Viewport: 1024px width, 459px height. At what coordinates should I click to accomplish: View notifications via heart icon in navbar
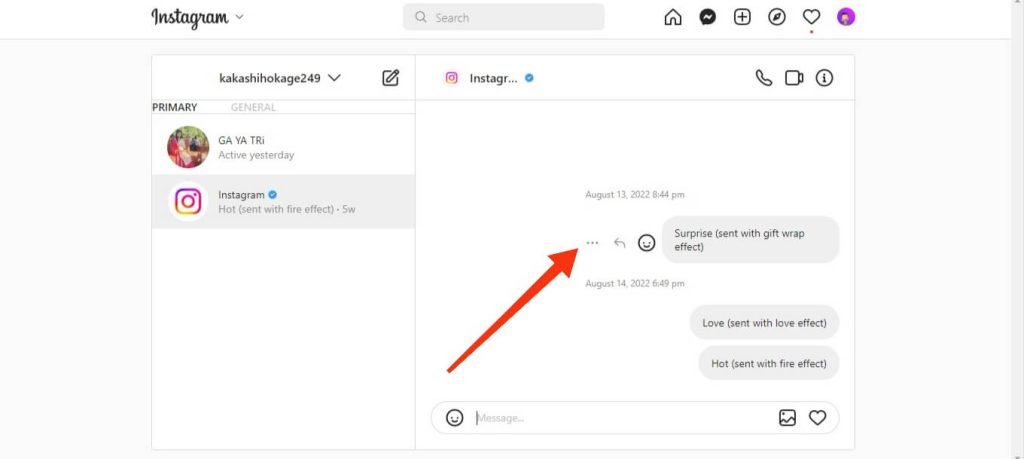tap(811, 18)
